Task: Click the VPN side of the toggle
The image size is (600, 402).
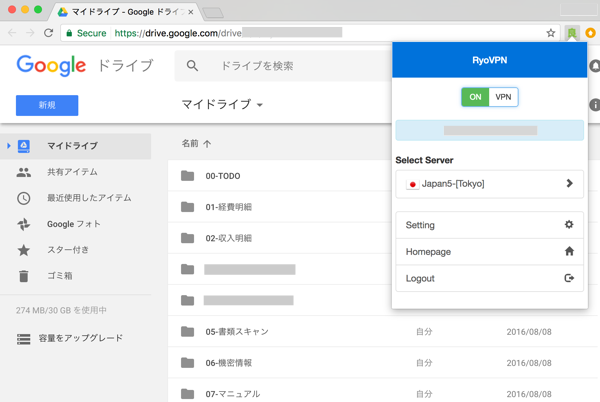Action: pyautogui.click(x=504, y=97)
